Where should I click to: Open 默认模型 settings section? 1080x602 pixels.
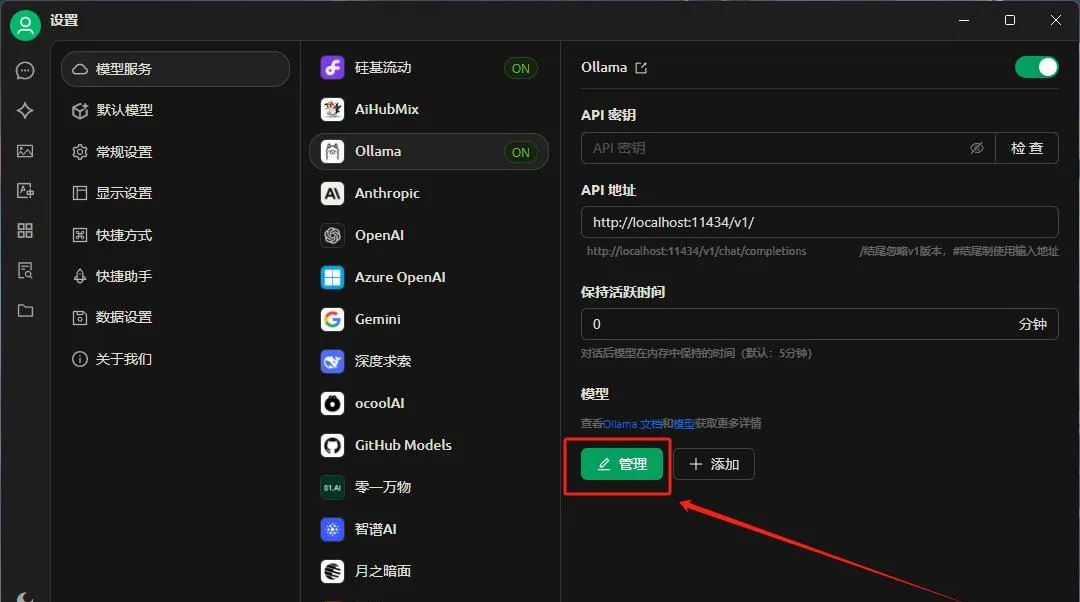(x=175, y=110)
